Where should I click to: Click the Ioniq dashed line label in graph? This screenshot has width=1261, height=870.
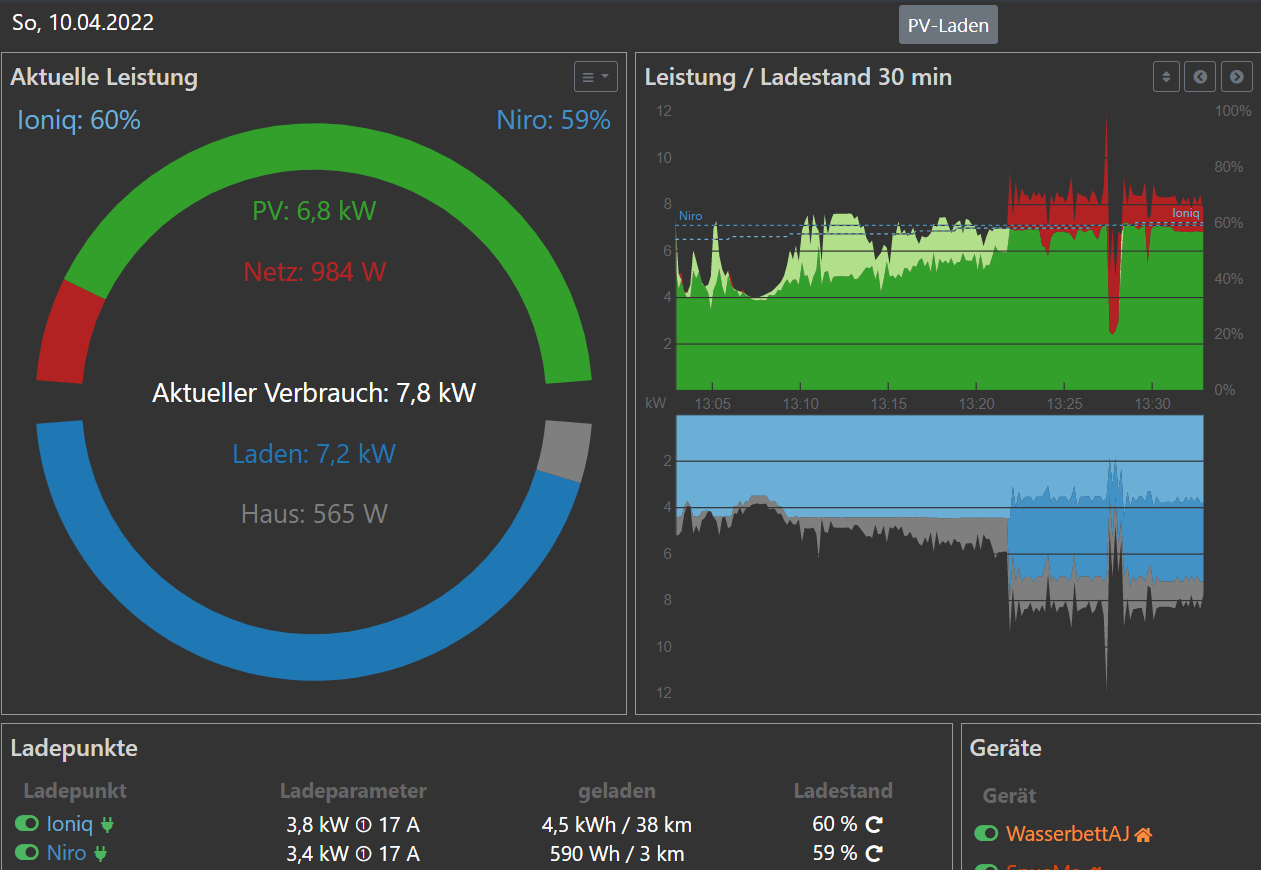coord(1186,213)
